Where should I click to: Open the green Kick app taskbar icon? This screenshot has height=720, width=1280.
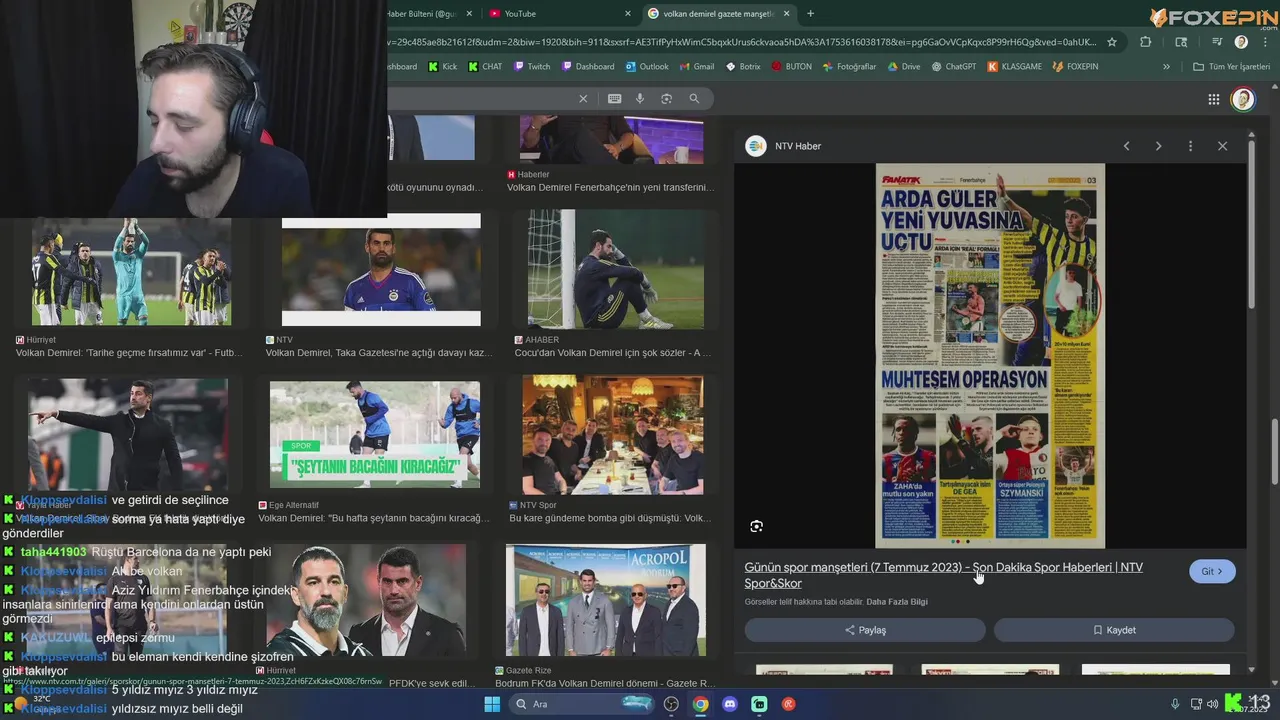click(759, 704)
